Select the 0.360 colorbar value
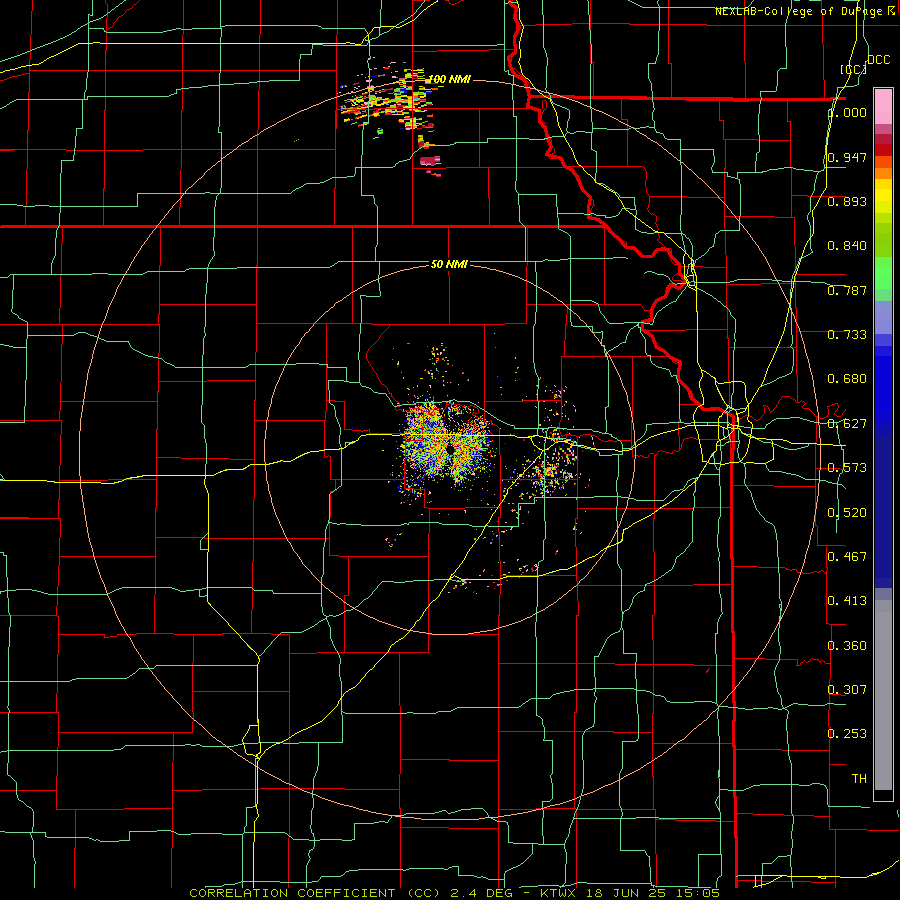This screenshot has height=900, width=900. pyautogui.click(x=847, y=645)
